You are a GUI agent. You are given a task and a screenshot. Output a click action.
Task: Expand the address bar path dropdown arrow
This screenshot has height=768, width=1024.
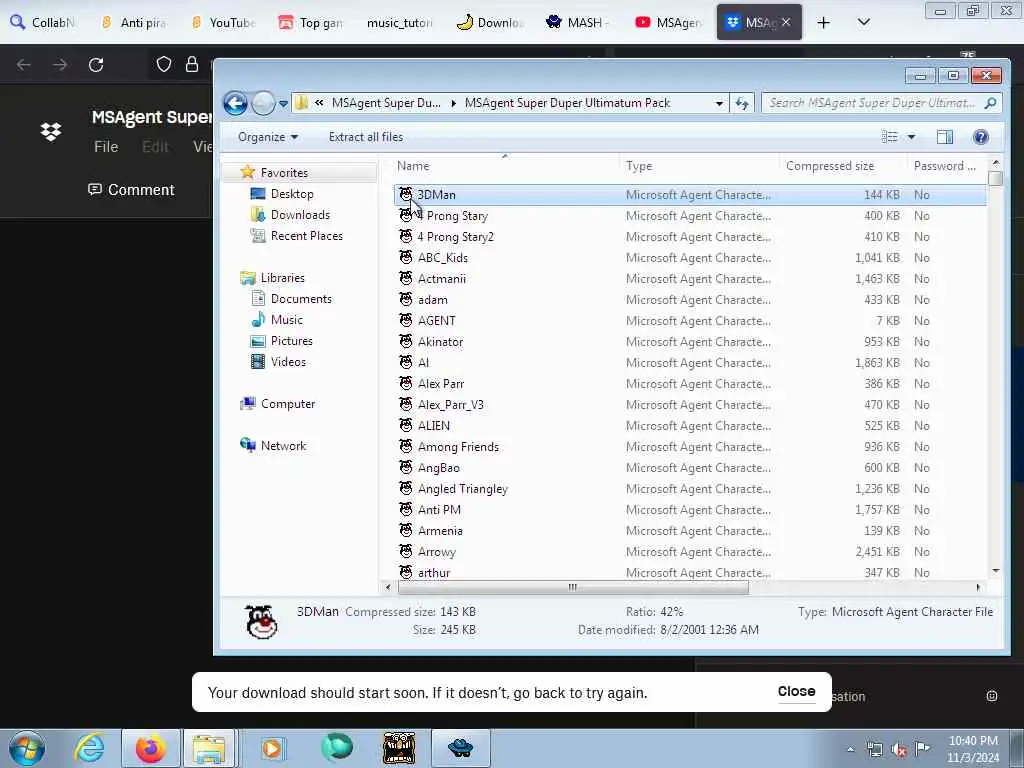(719, 103)
